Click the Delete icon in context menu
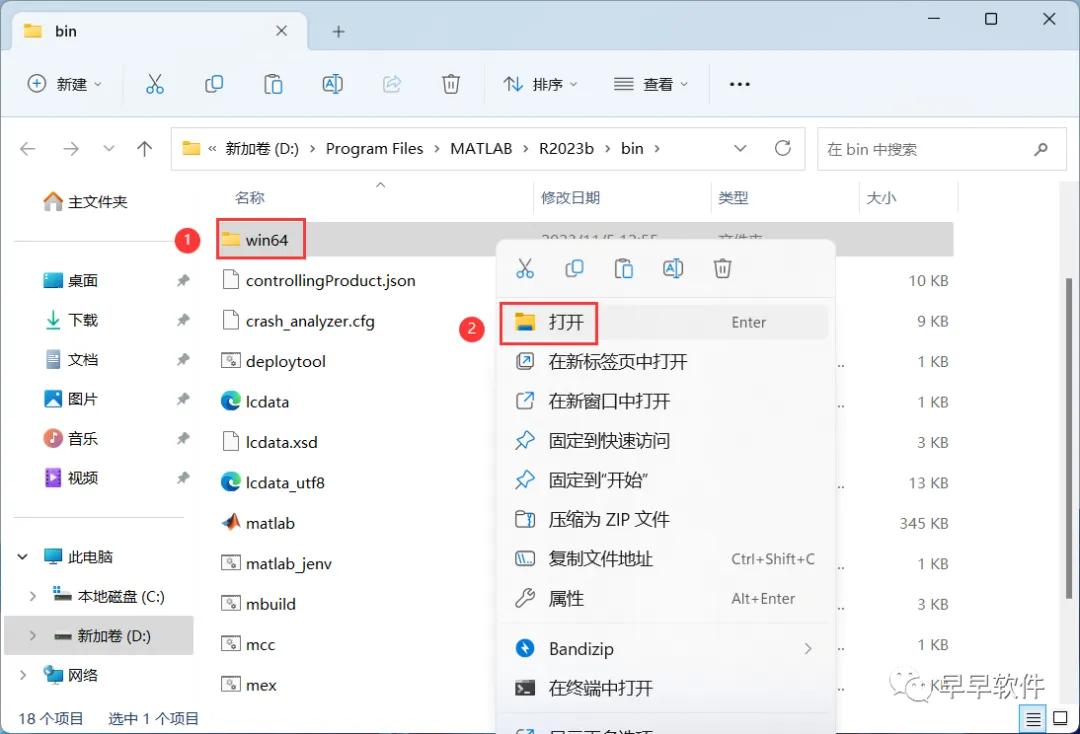 click(x=722, y=268)
